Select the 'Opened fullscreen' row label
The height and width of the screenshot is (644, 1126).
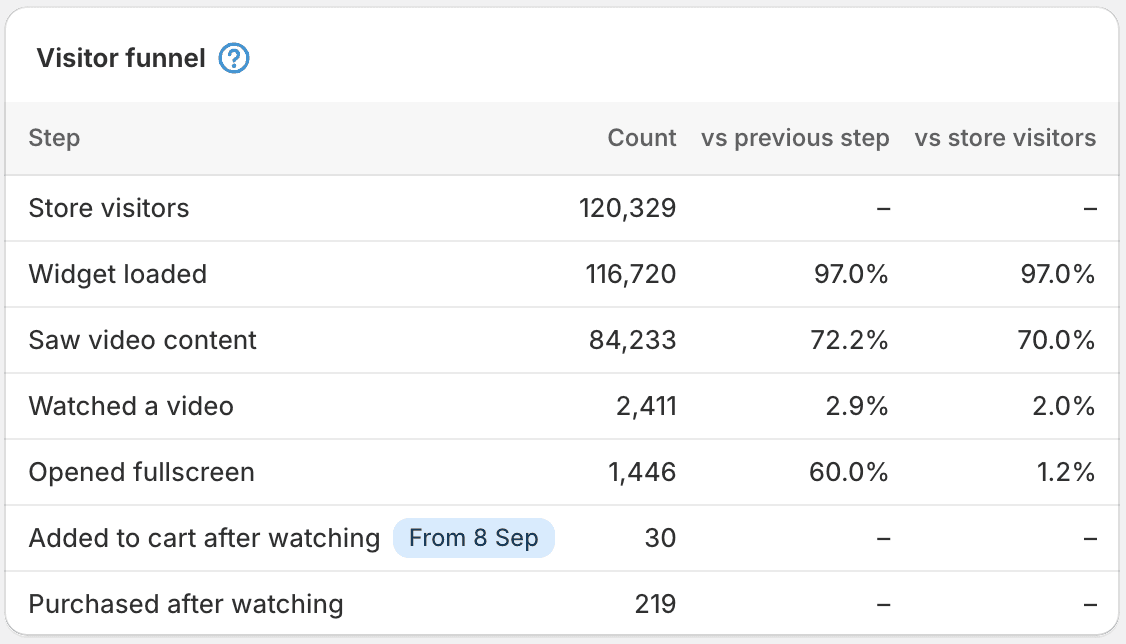(x=141, y=472)
